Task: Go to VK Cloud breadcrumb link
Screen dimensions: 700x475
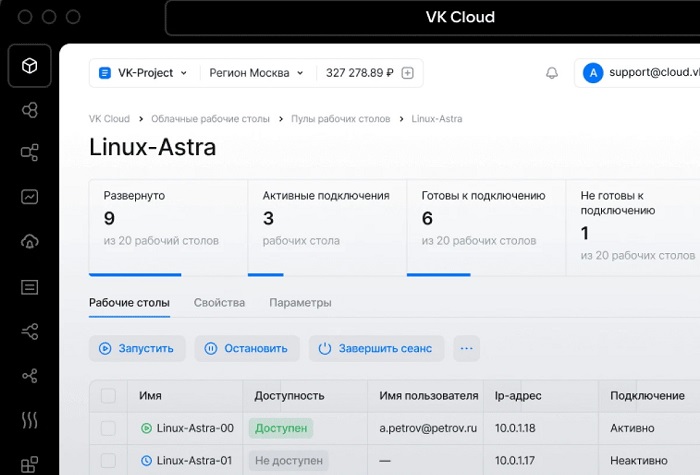Action: (x=109, y=119)
